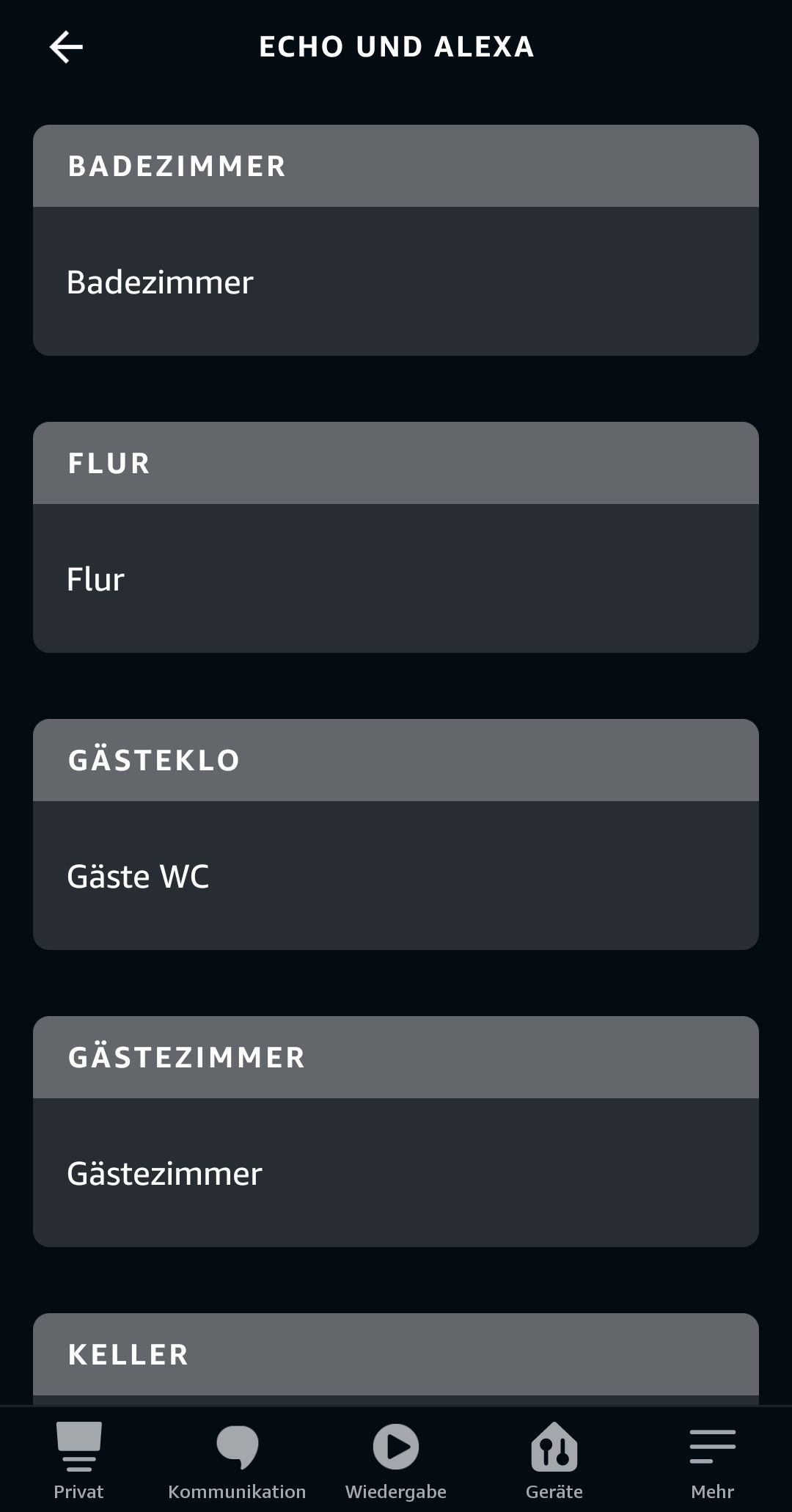
Task: Select the Badezimmer Echo device
Action: click(x=396, y=282)
